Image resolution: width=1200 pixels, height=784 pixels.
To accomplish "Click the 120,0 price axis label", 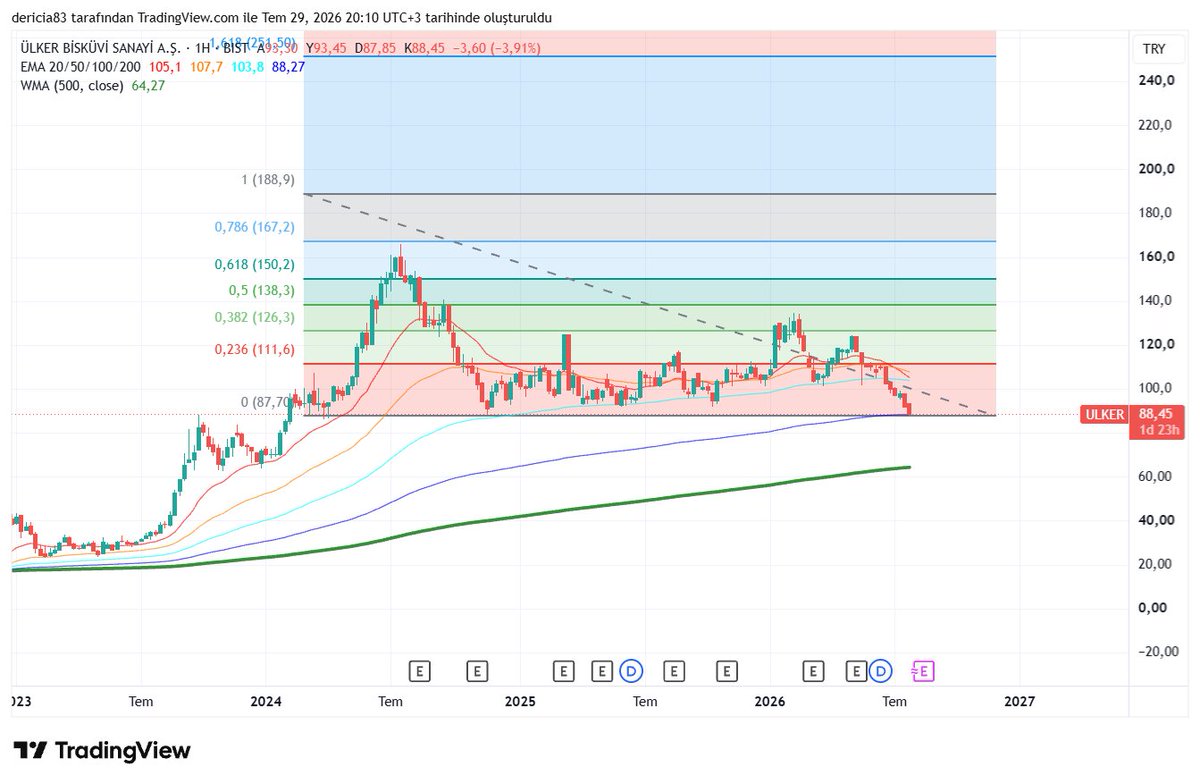I will (1156, 344).
